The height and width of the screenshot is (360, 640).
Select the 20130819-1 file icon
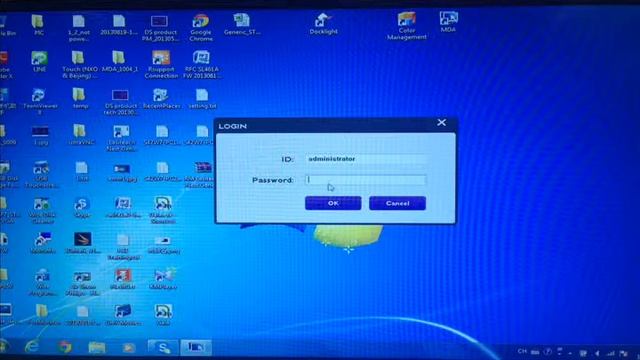[x=119, y=24]
